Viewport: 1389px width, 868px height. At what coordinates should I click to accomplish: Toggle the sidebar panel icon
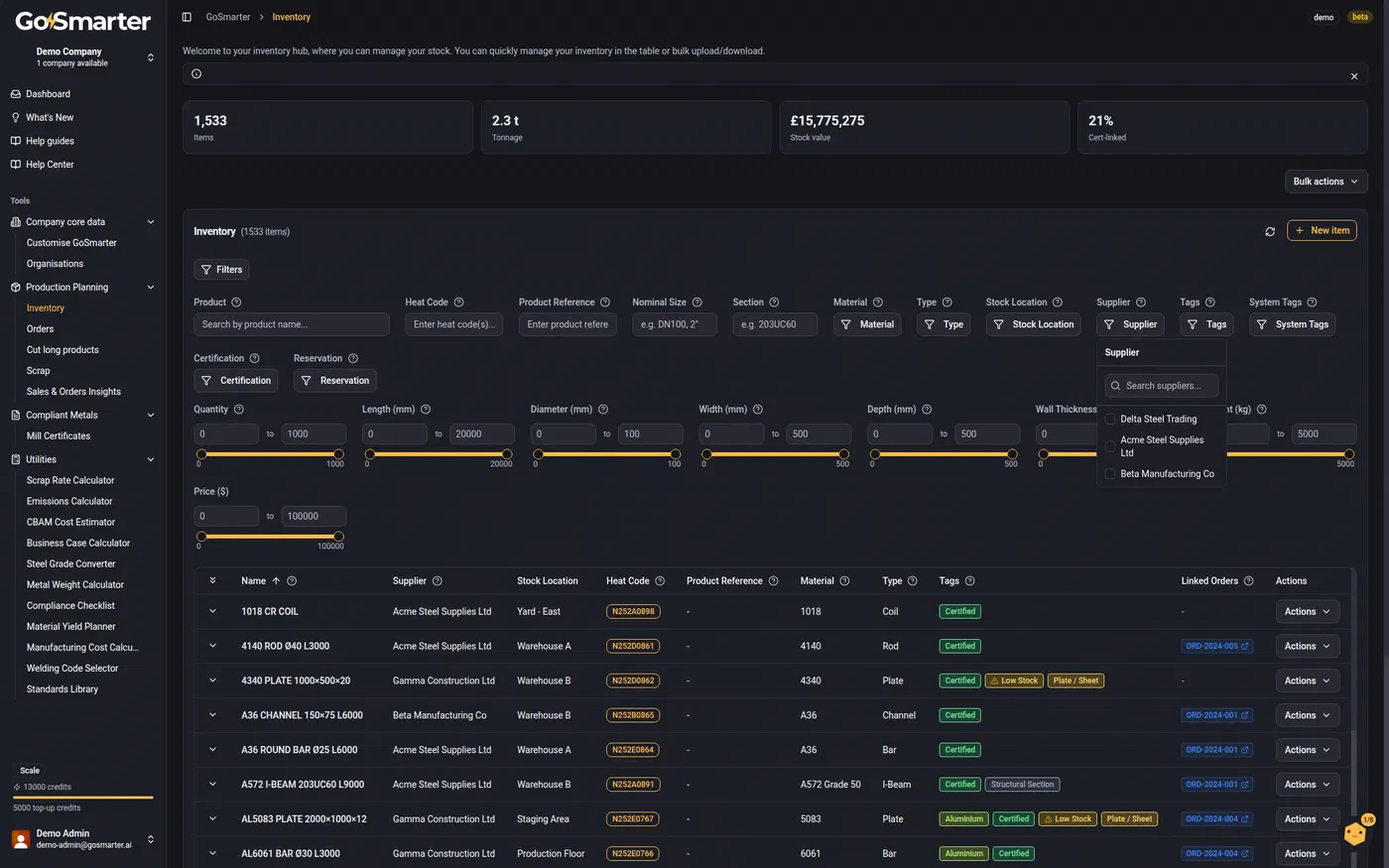(187, 17)
